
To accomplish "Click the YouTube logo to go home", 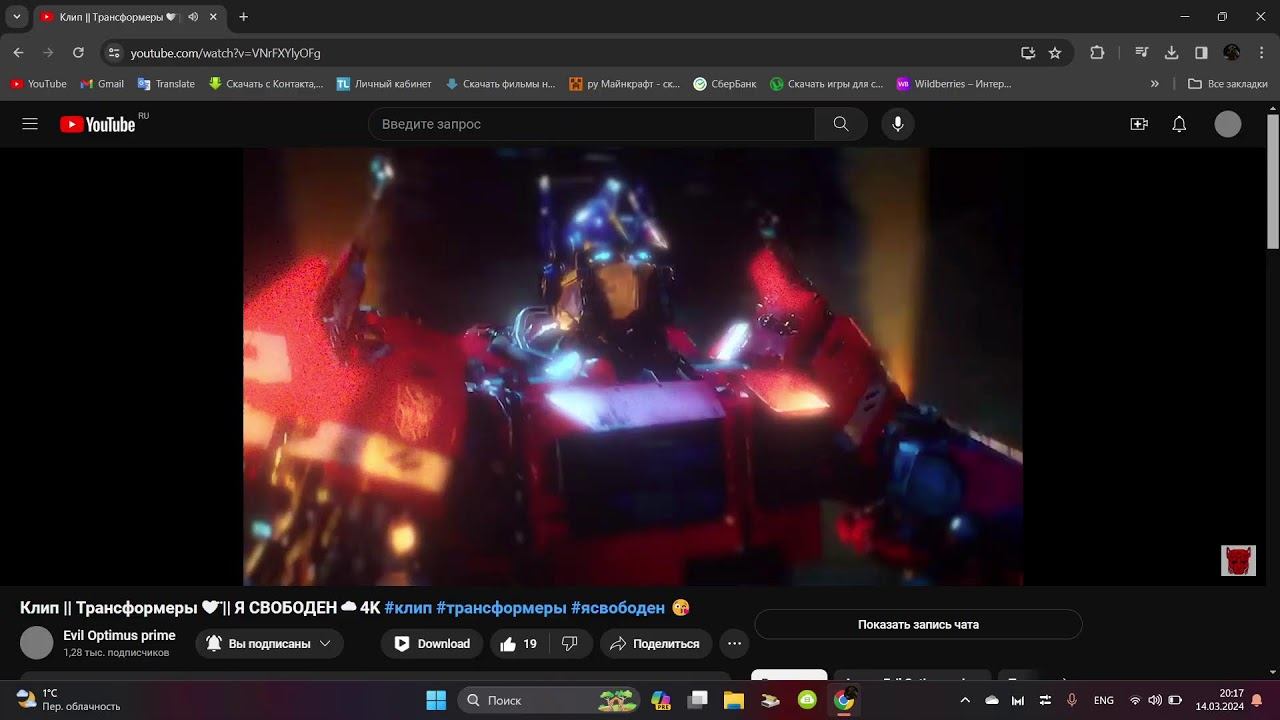I will click(x=98, y=124).
